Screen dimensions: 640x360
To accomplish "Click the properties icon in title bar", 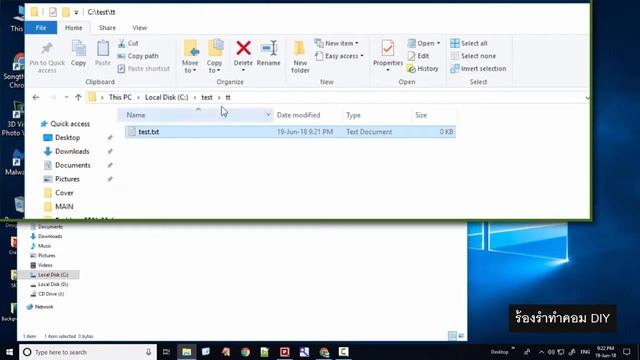I will [x=53, y=12].
